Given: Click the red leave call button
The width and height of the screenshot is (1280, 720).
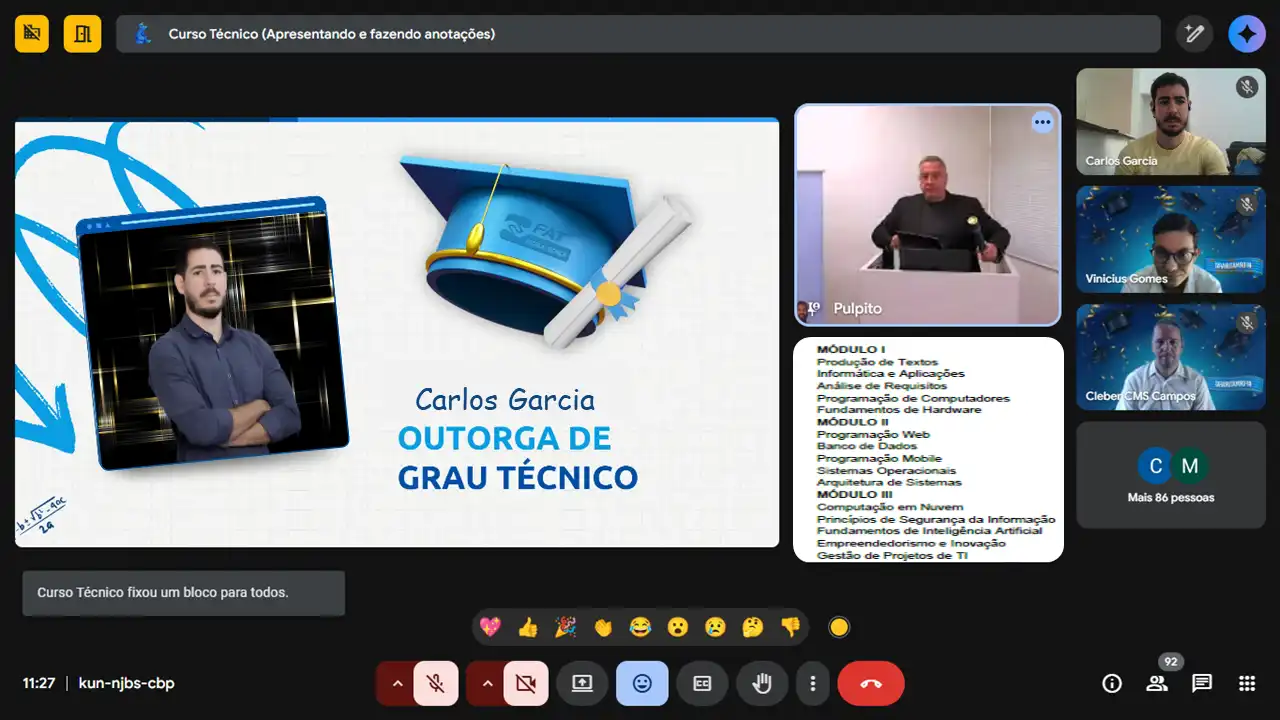Looking at the screenshot, I should click(x=870, y=684).
